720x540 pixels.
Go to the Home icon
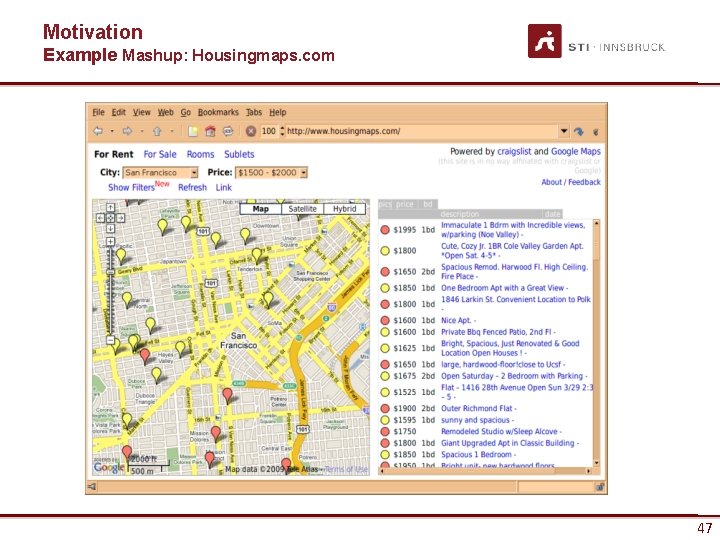click(210, 131)
